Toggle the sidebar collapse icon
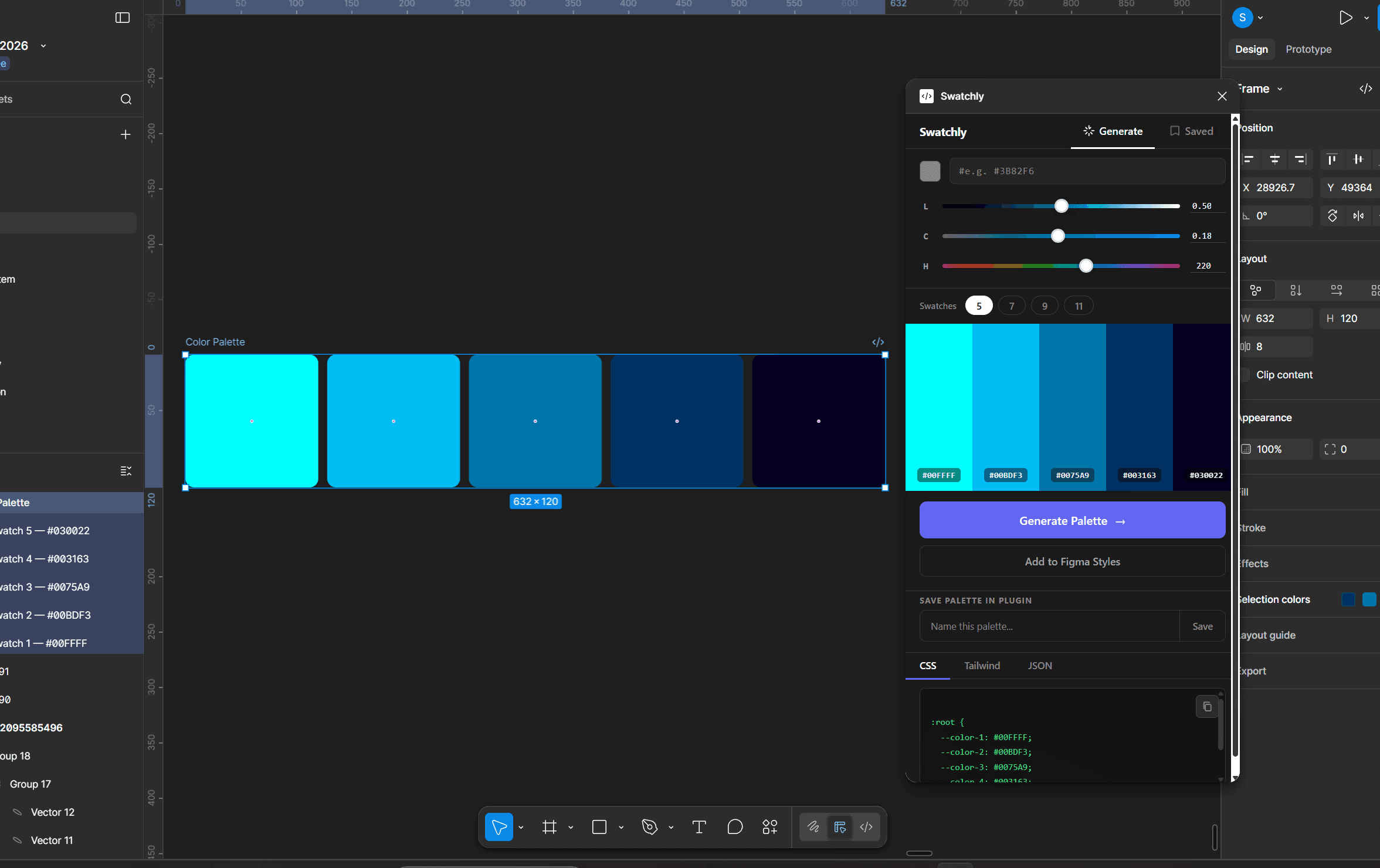The height and width of the screenshot is (868, 1380). [x=122, y=18]
